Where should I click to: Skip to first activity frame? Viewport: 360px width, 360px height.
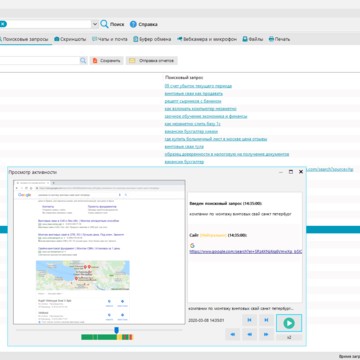(x=249, y=320)
